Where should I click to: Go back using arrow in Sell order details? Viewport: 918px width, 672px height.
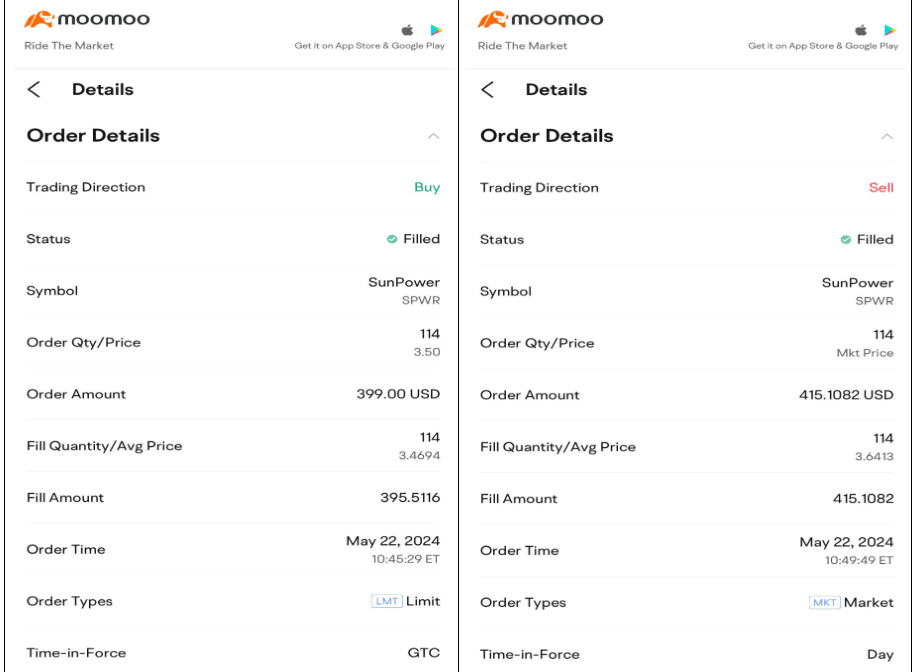point(488,90)
